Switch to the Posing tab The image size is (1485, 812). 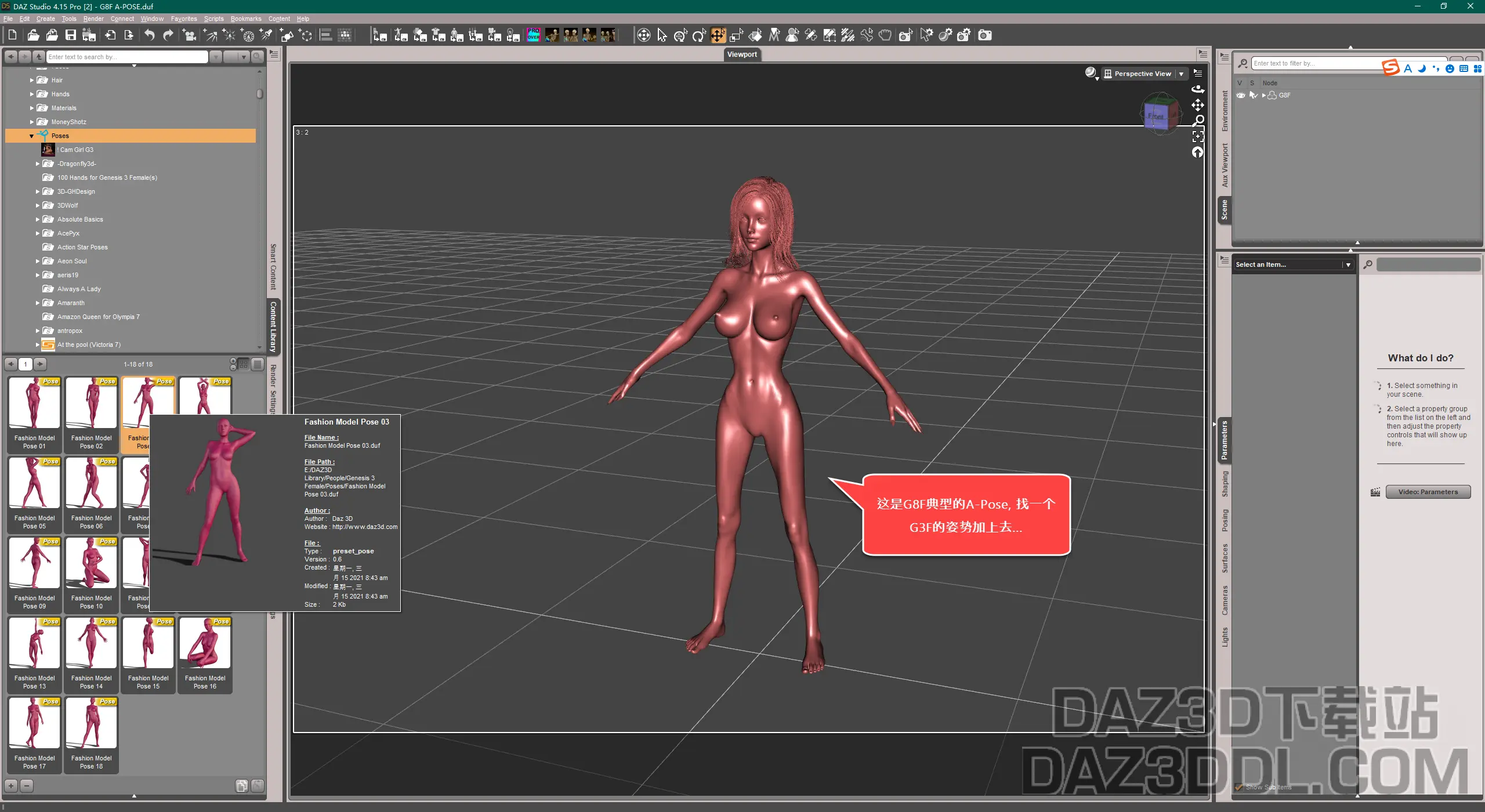click(1225, 520)
